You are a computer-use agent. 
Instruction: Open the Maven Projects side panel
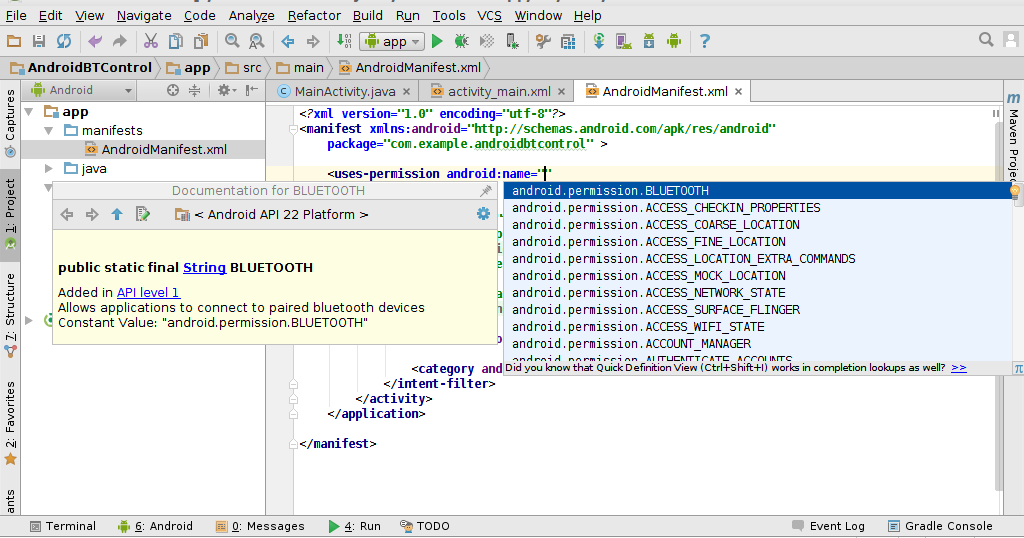pyautogui.click(x=1013, y=138)
